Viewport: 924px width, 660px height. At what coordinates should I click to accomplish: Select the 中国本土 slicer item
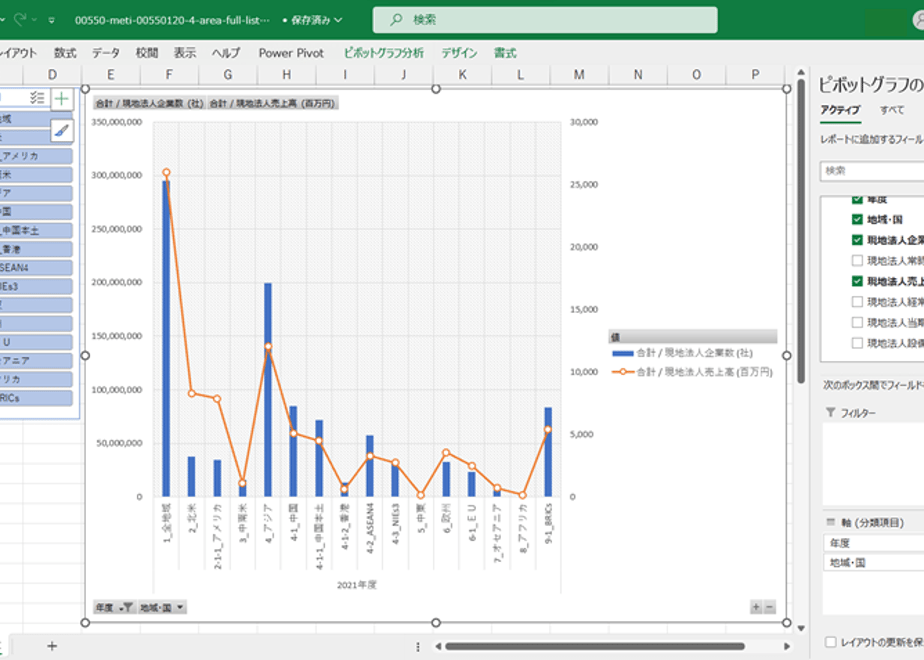point(35,230)
